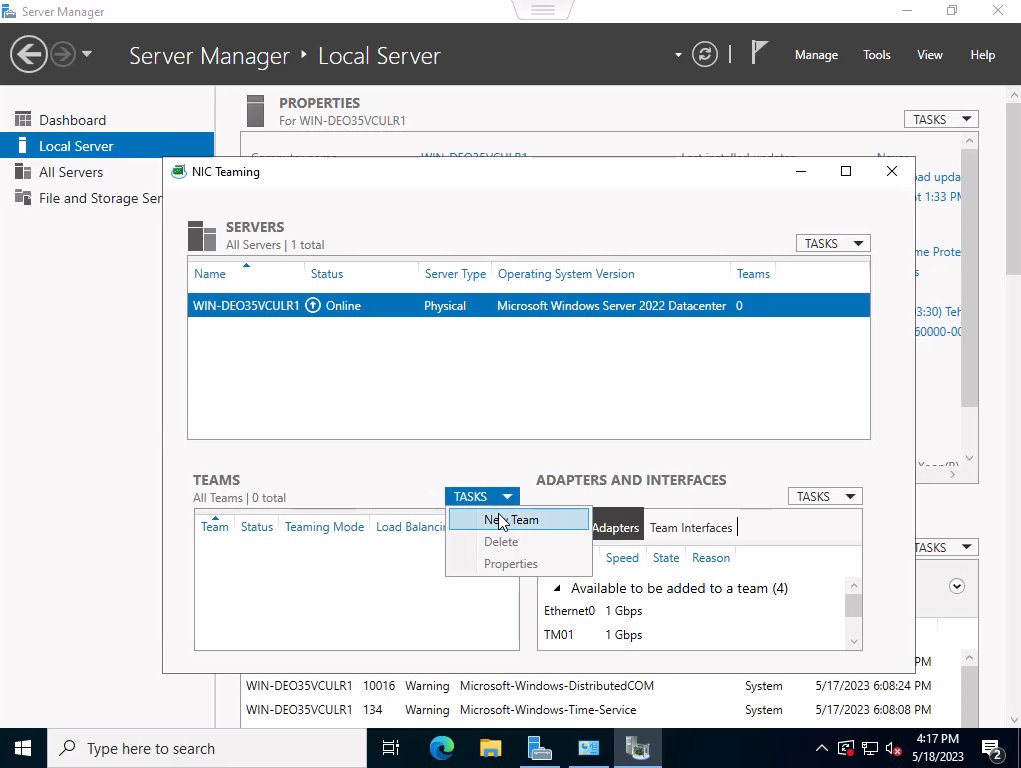The width and height of the screenshot is (1021, 768).
Task: Collapse the Available to be added group
Action: pos(557,588)
